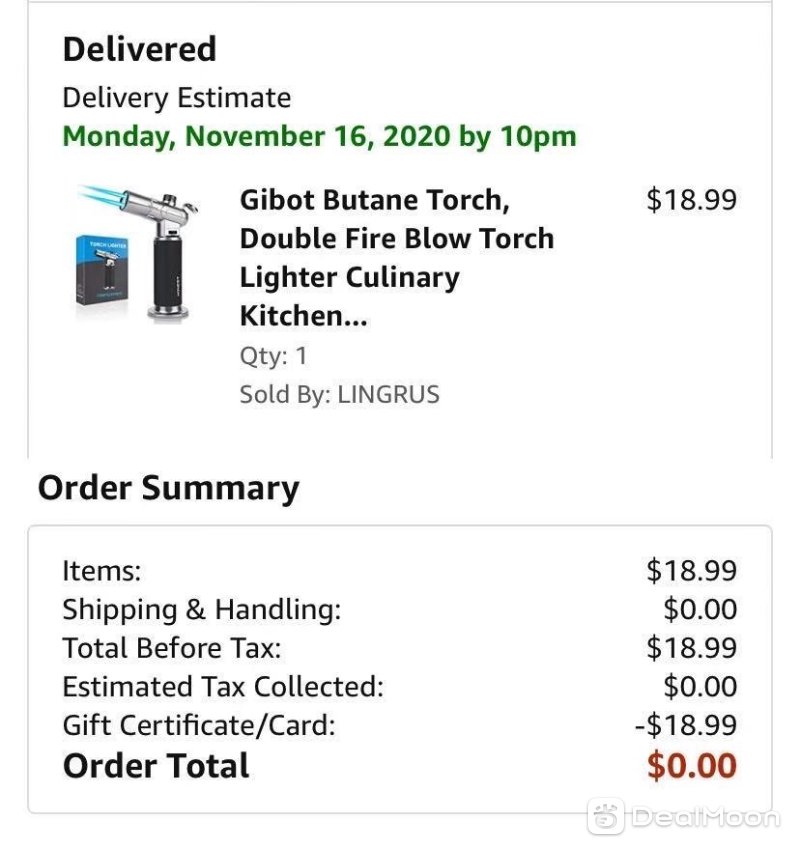Click the Qty: 1 label
The width and height of the screenshot is (800, 849).
273,356
